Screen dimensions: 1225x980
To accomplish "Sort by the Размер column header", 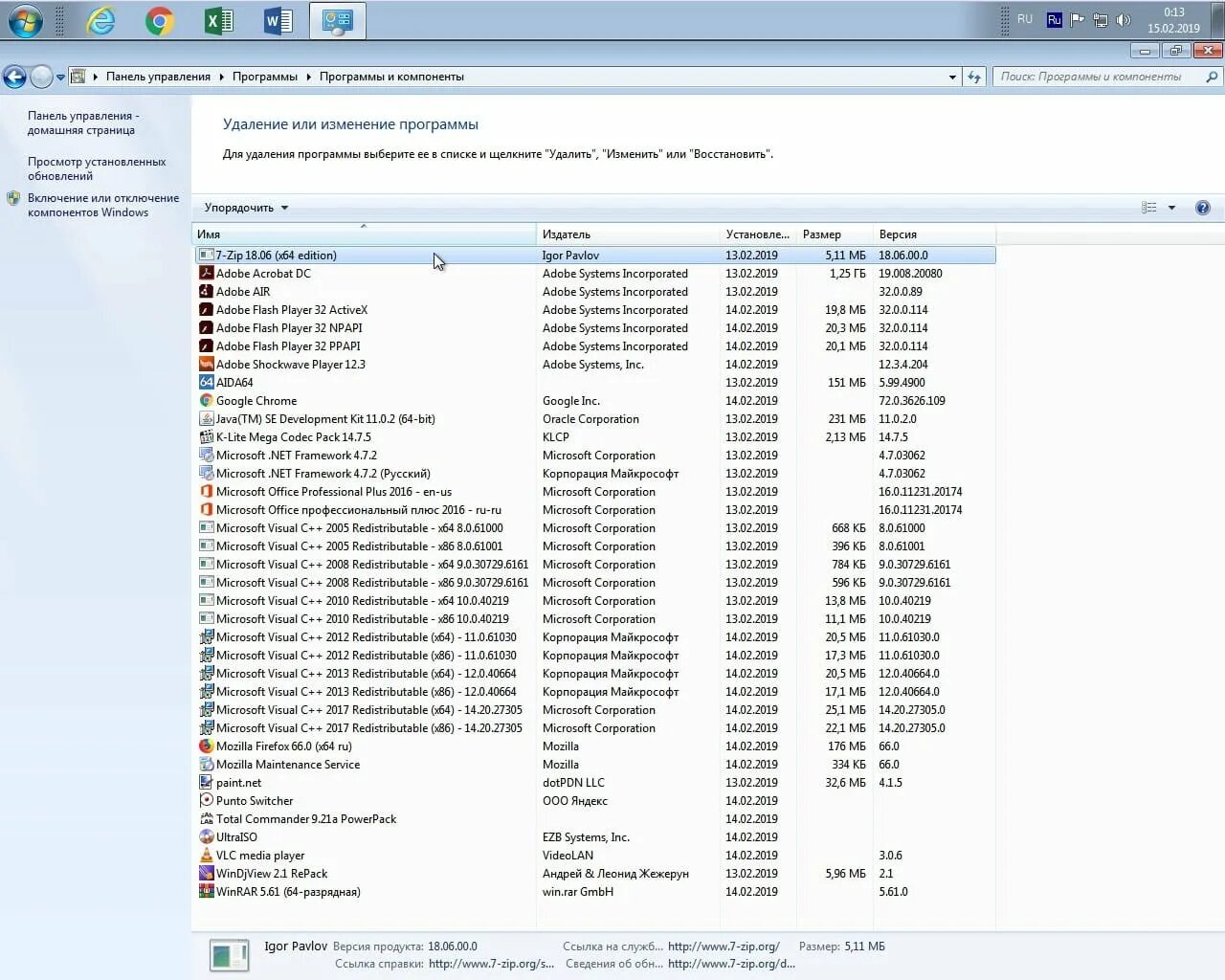I will [834, 234].
